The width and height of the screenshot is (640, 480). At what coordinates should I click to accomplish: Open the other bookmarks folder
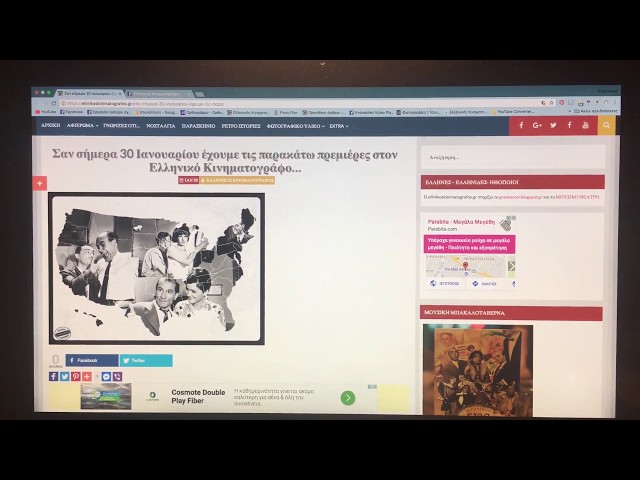point(596,111)
